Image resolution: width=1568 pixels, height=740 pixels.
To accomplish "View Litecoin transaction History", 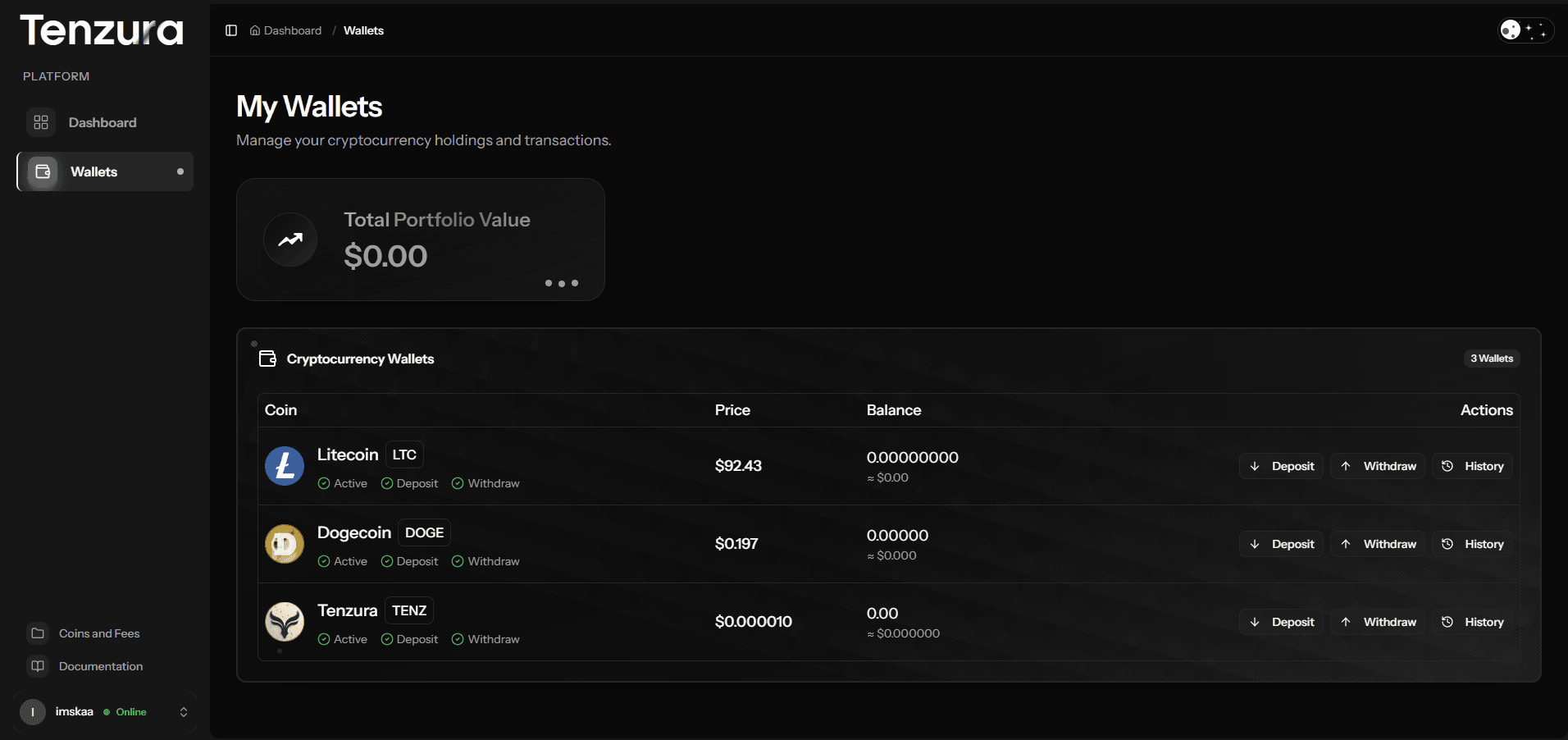I will point(1473,466).
